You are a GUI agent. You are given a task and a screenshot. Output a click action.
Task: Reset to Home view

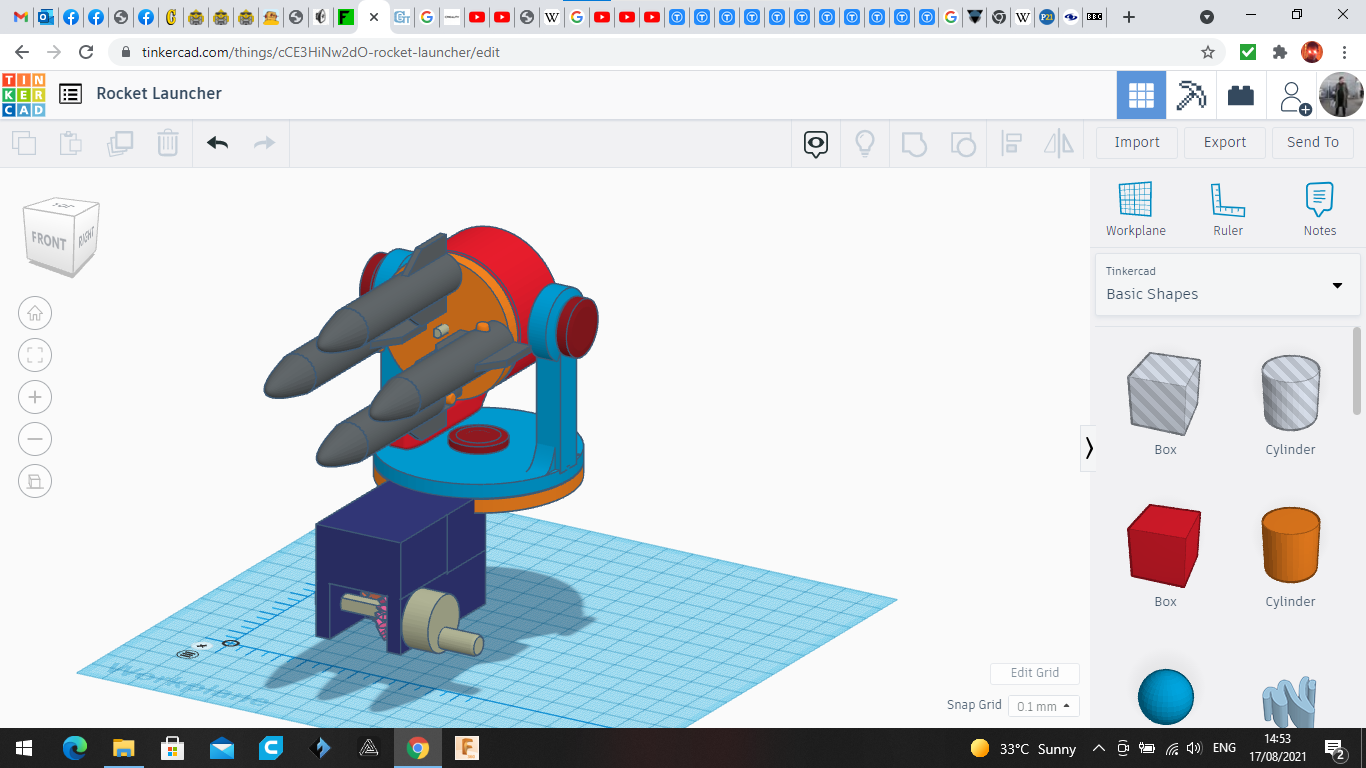click(35, 313)
